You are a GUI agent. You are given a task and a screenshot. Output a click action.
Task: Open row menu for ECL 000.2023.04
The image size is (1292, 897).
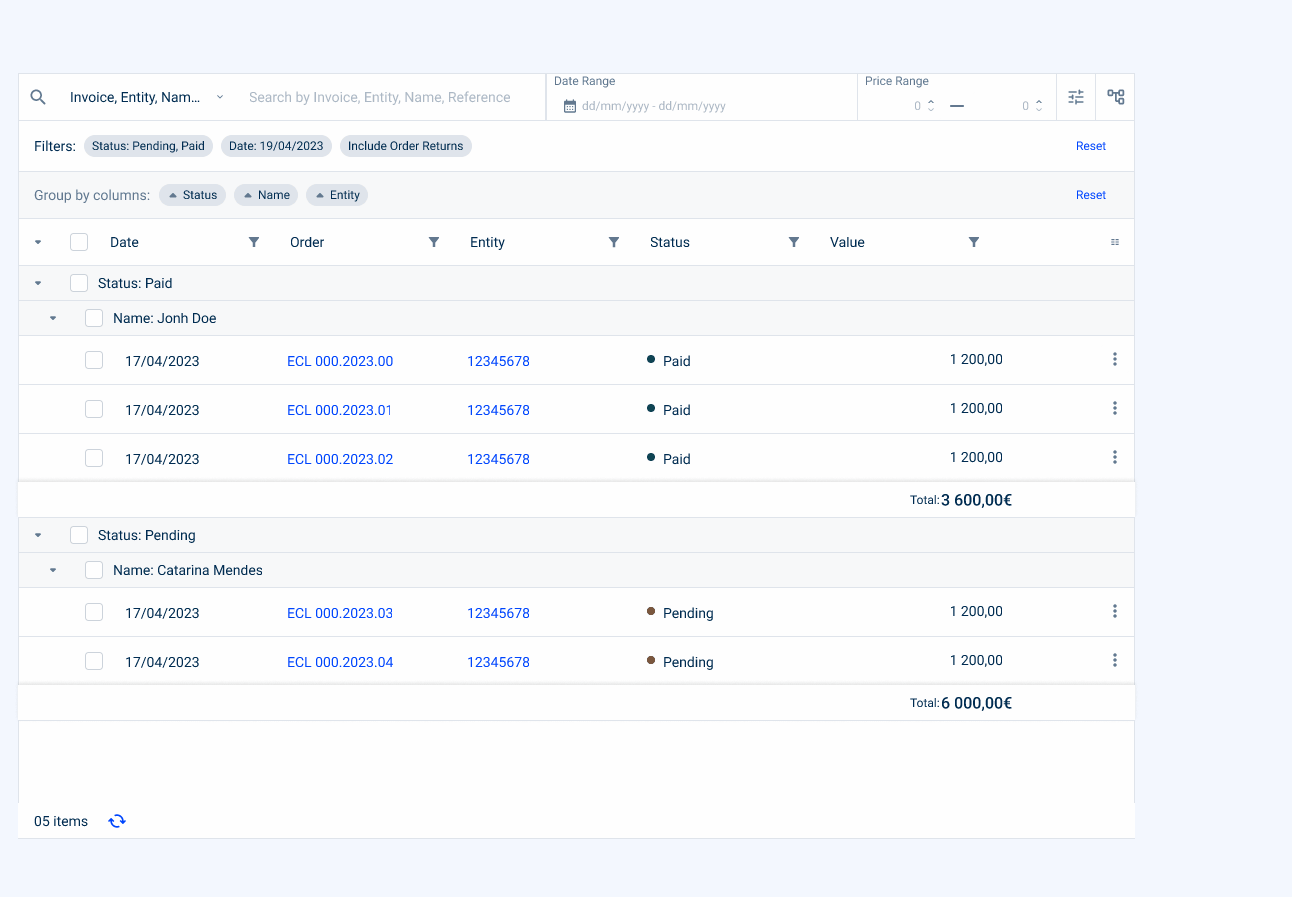click(x=1115, y=660)
